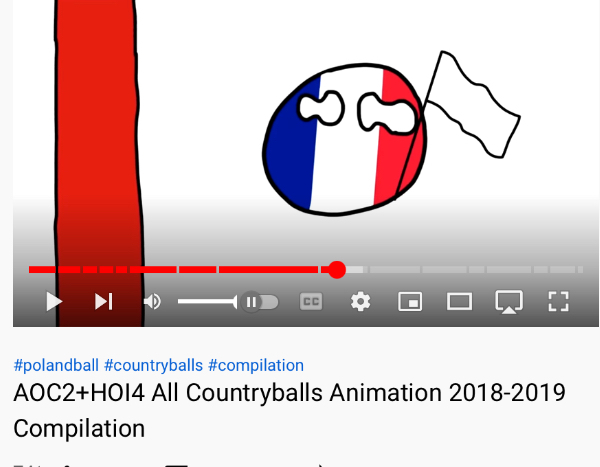Click the France countryball in video

pos(345,140)
